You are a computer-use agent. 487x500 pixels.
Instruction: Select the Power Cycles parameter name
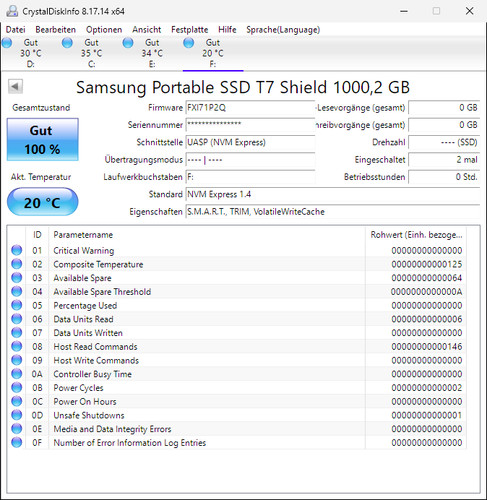tap(78, 388)
